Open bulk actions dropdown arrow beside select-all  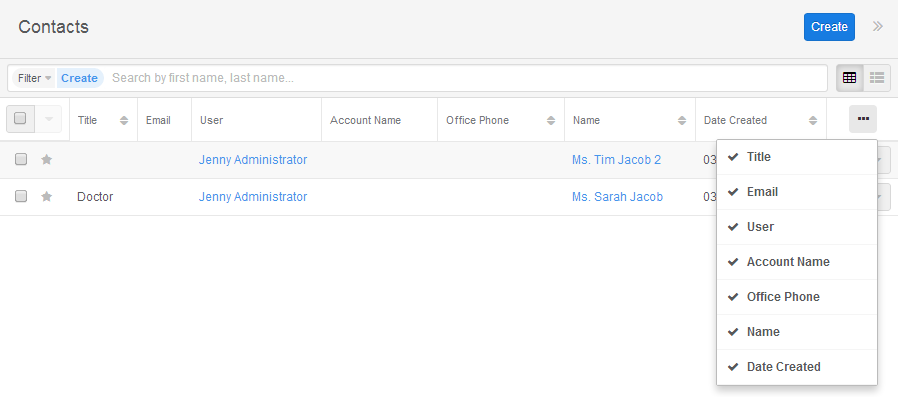[49, 119]
